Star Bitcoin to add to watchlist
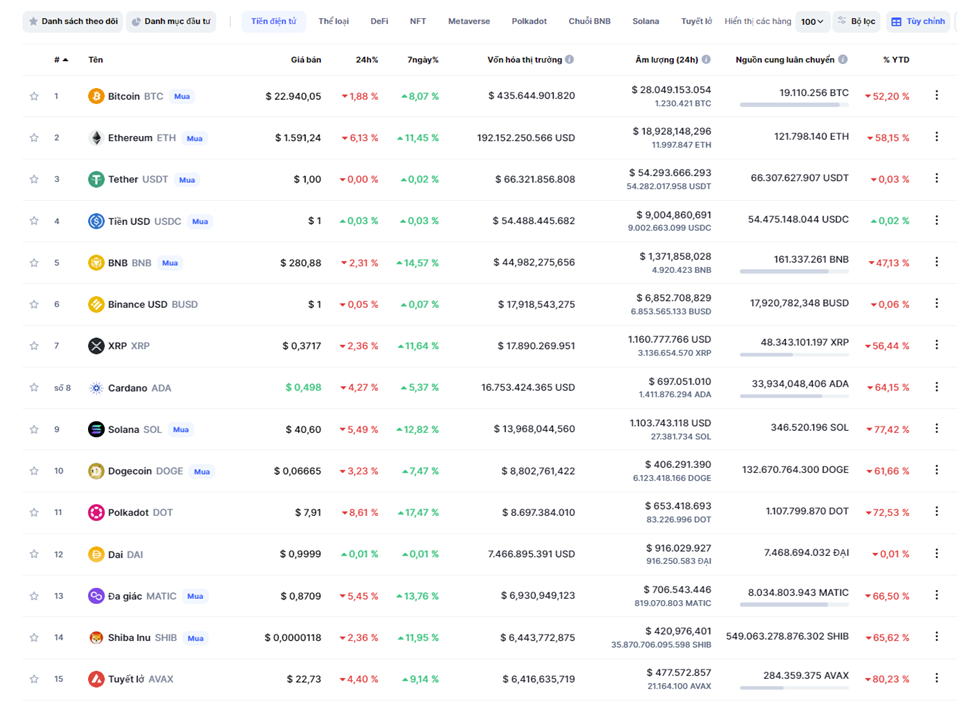Image resolution: width=975 pixels, height=705 pixels. point(34,96)
